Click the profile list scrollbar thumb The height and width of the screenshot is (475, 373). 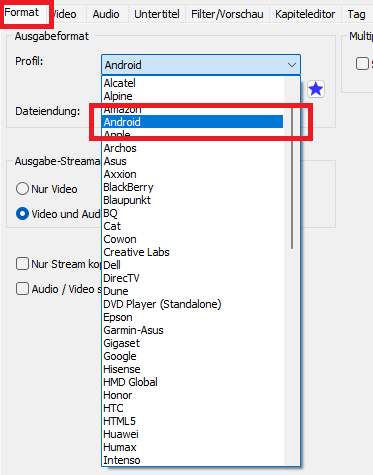click(292, 178)
